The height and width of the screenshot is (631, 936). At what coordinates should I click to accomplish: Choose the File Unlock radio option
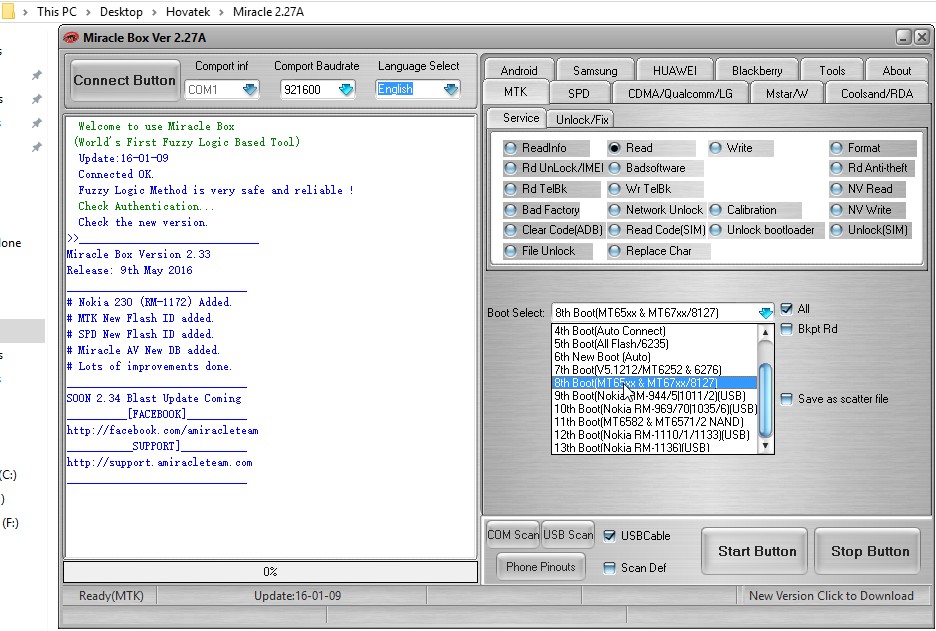click(547, 251)
